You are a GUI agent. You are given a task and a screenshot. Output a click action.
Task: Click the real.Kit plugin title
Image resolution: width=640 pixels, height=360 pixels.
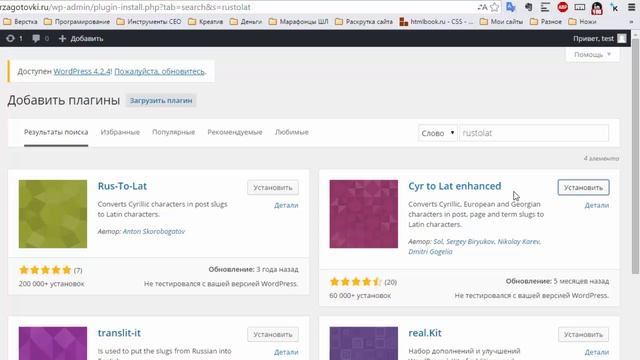425,333
